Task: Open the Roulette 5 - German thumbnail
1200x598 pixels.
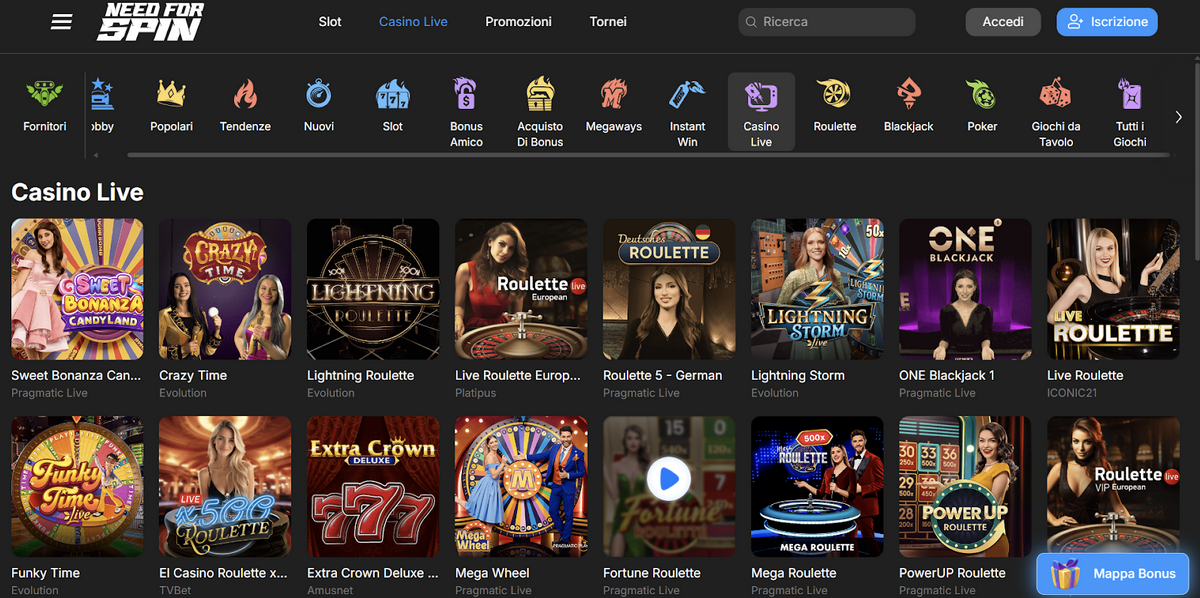Action: (x=669, y=289)
